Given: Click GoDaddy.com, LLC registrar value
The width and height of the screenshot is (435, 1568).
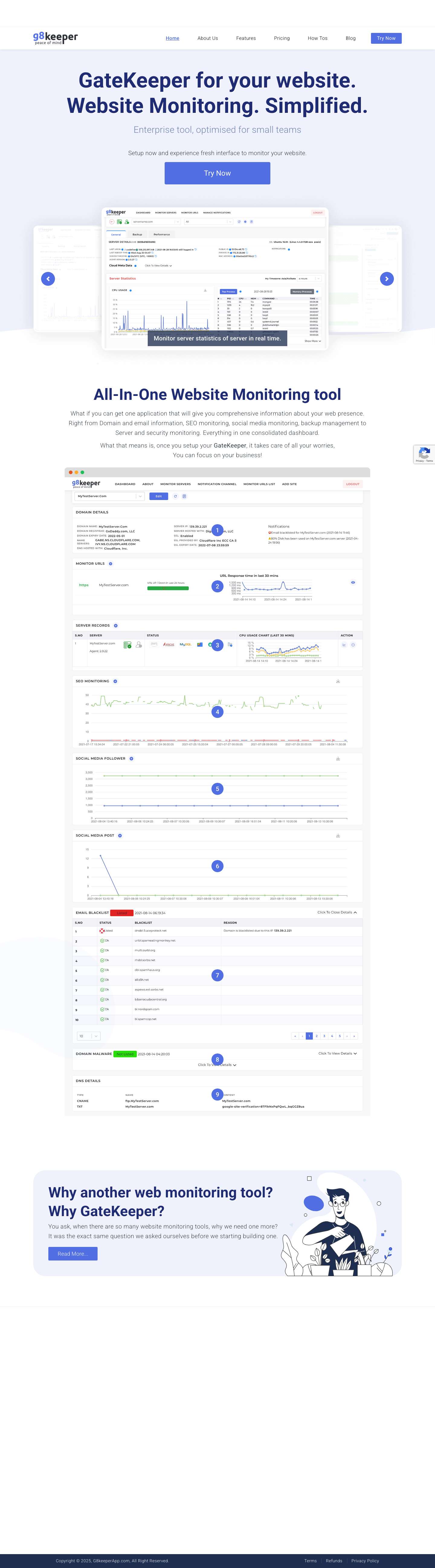Looking at the screenshot, I should click(x=120, y=531).
